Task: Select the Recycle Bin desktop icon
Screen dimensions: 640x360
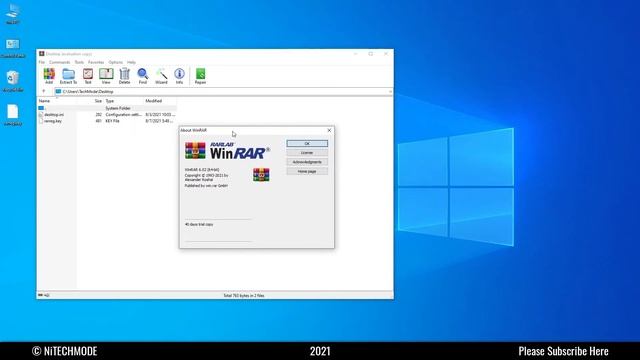Action: pyautogui.click(x=13, y=81)
